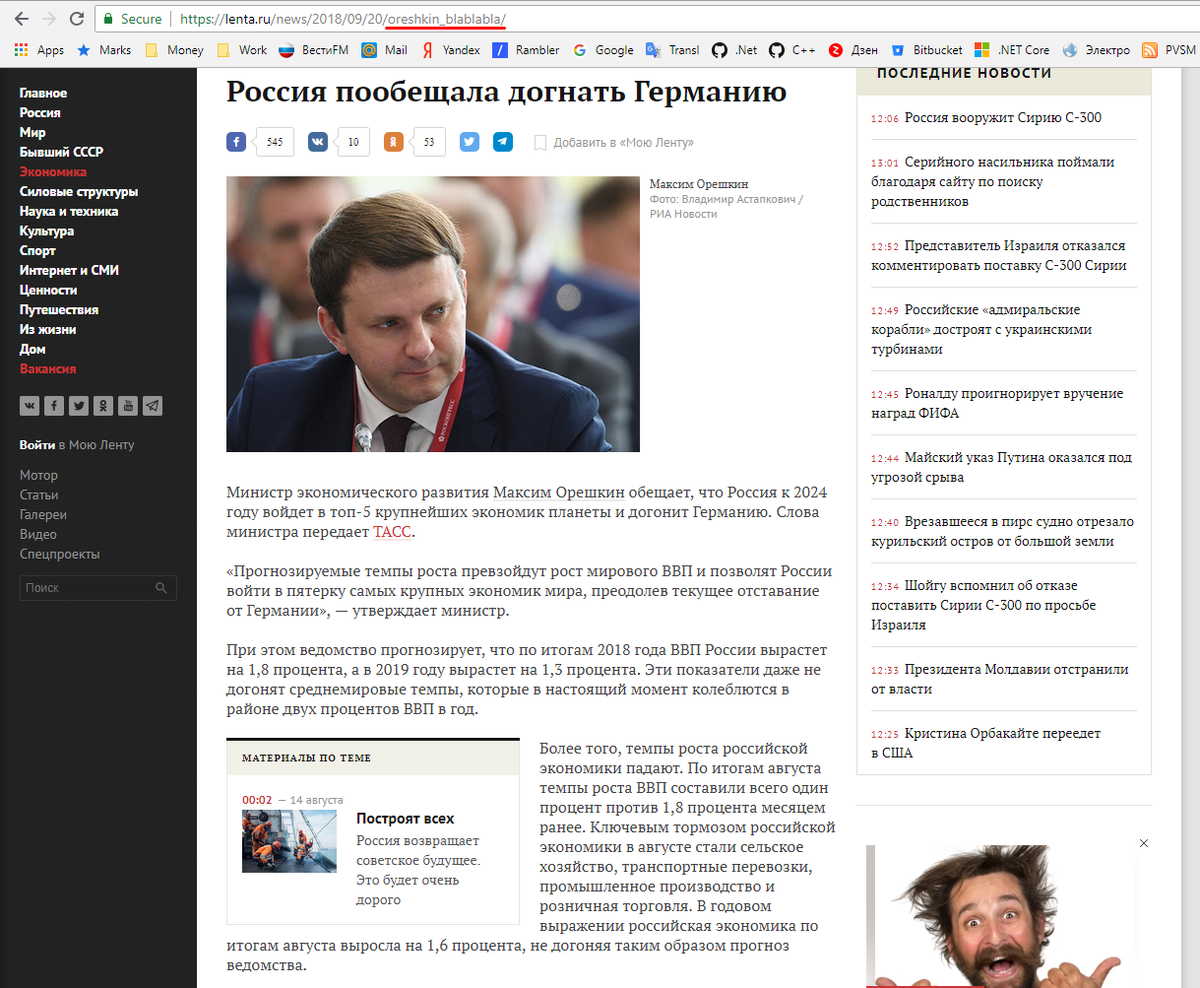Click sidebar YouTube social icon

128,405
